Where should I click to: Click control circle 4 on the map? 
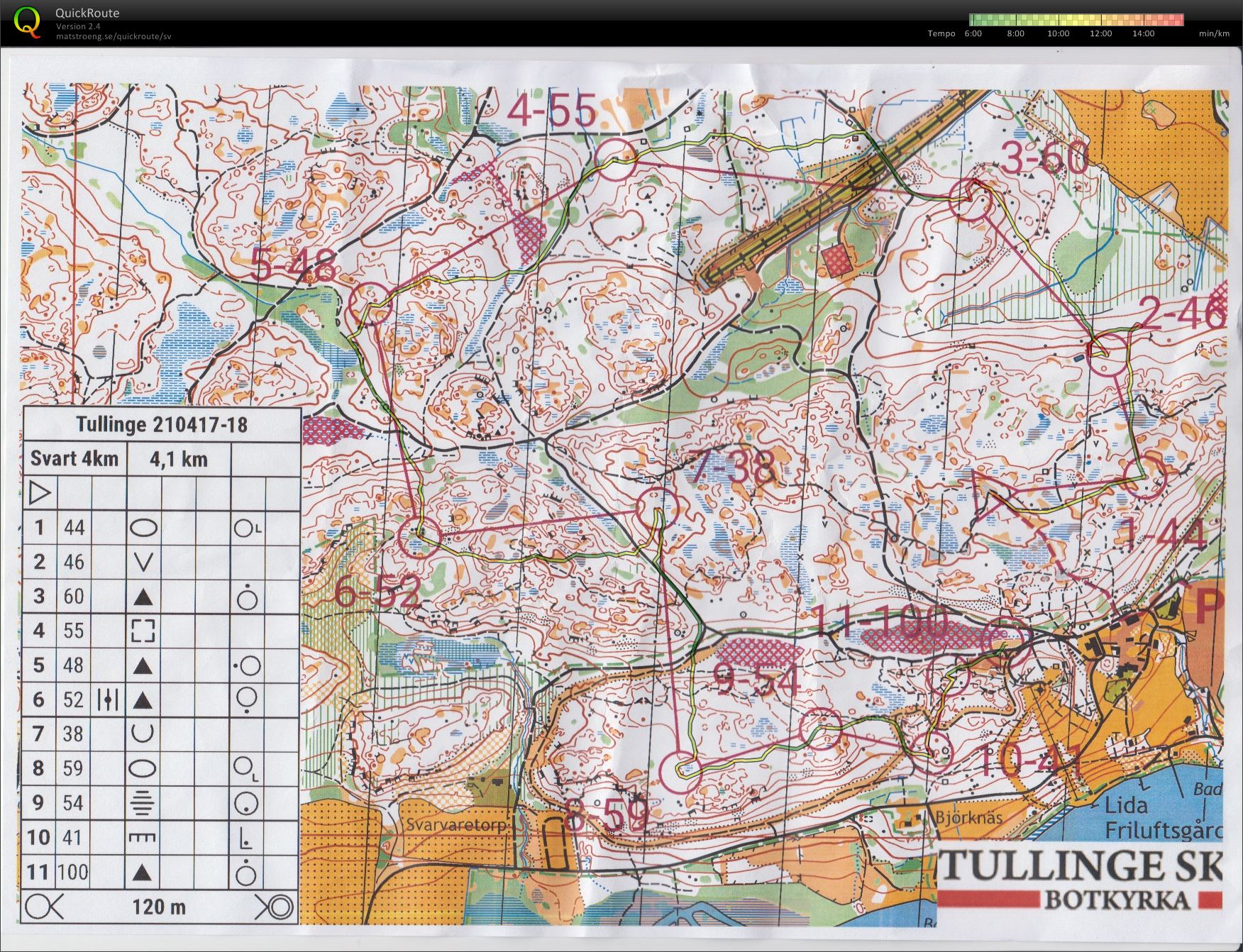(615, 158)
